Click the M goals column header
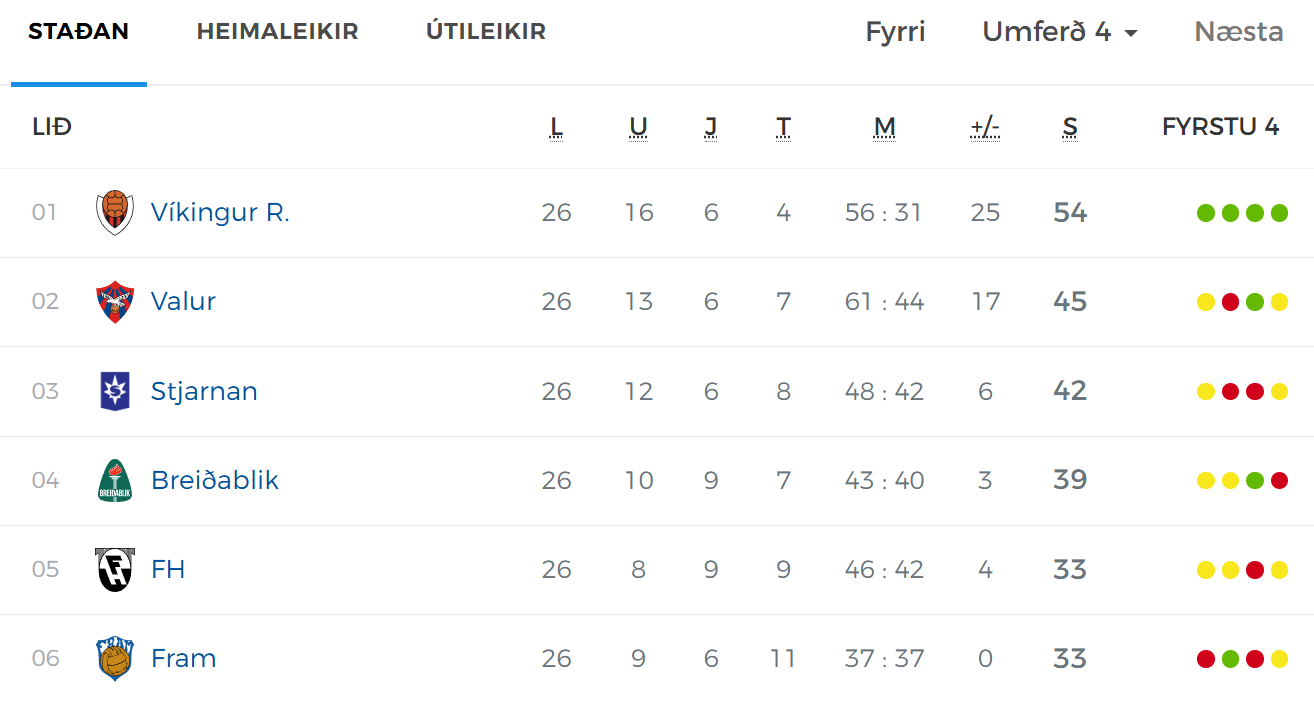The width and height of the screenshot is (1314, 702). 884,127
